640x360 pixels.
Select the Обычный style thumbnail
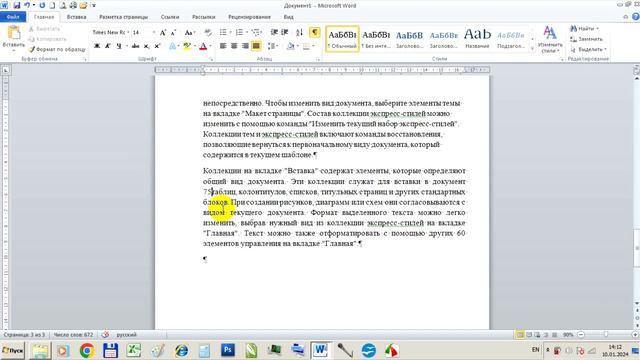click(342, 39)
